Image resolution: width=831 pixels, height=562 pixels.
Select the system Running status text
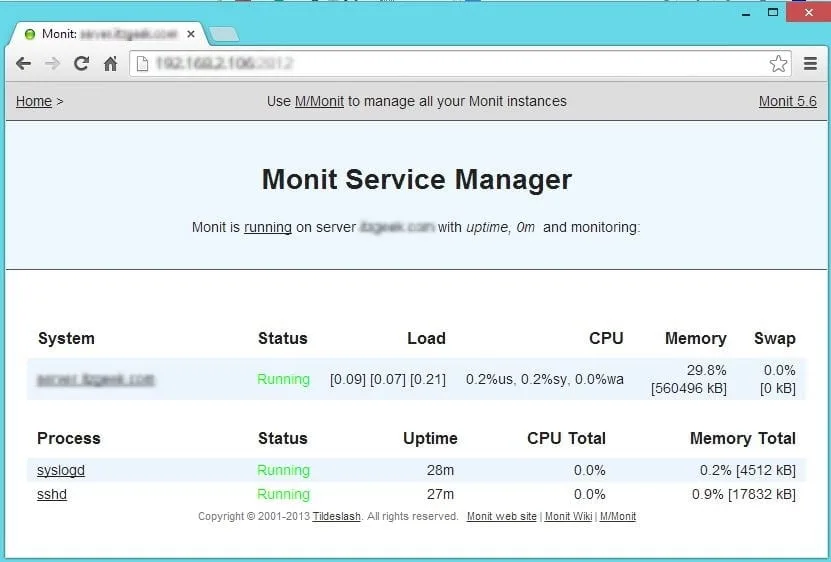click(284, 379)
